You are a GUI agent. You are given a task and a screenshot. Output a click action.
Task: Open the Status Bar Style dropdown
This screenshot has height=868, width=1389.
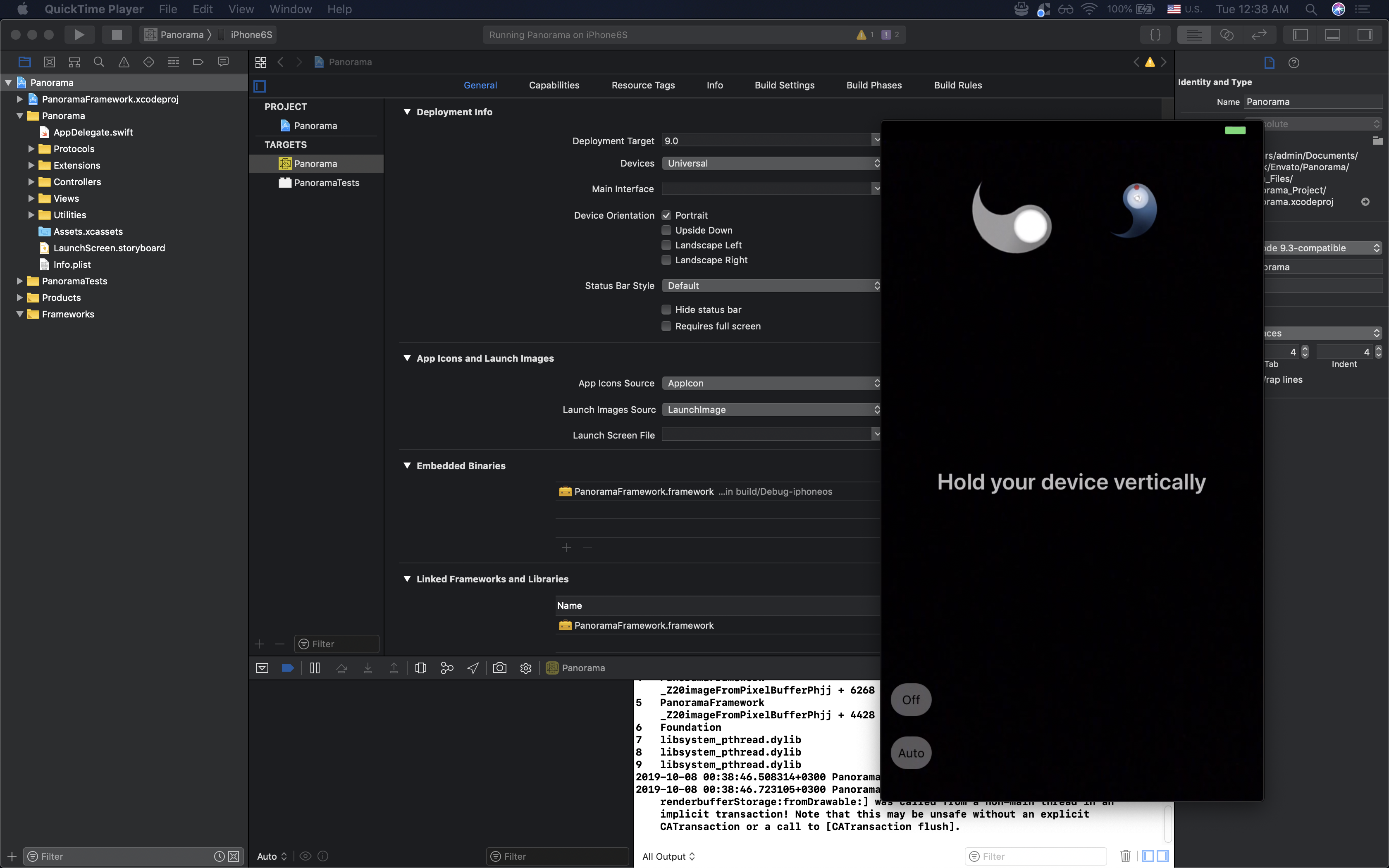(x=771, y=285)
